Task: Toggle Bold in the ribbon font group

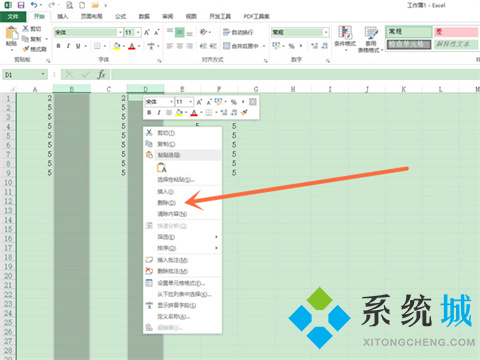Action: click(59, 46)
